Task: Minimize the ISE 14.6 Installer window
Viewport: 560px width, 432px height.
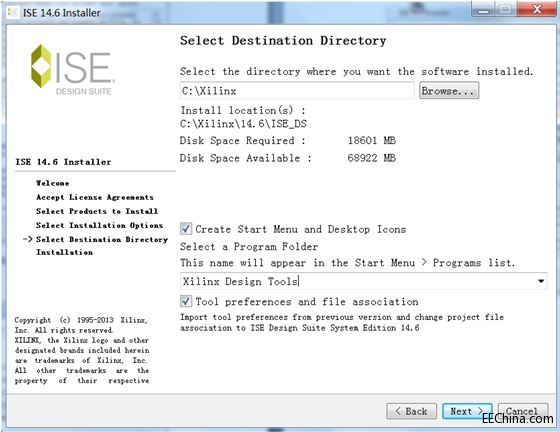Action: [483, 10]
